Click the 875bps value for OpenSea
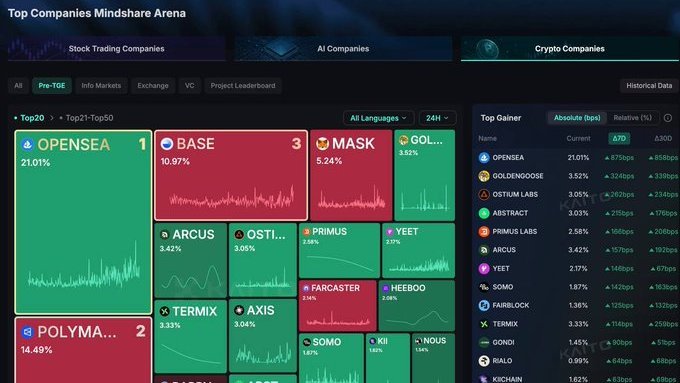The width and height of the screenshot is (680, 383). 619,157
